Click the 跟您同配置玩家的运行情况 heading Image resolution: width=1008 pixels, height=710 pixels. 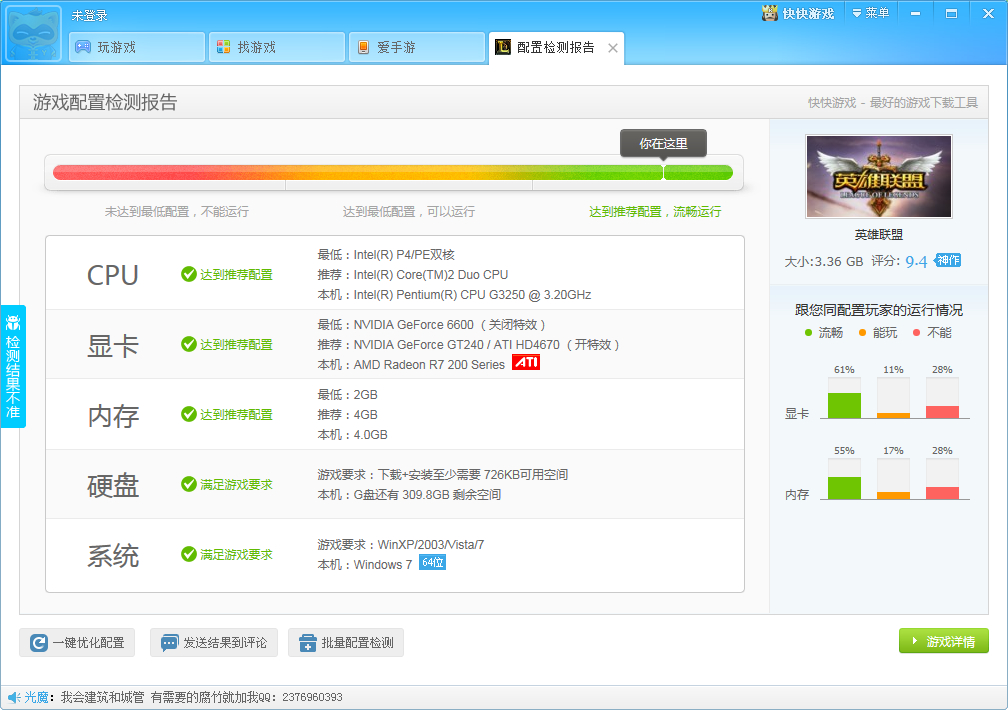[879, 310]
